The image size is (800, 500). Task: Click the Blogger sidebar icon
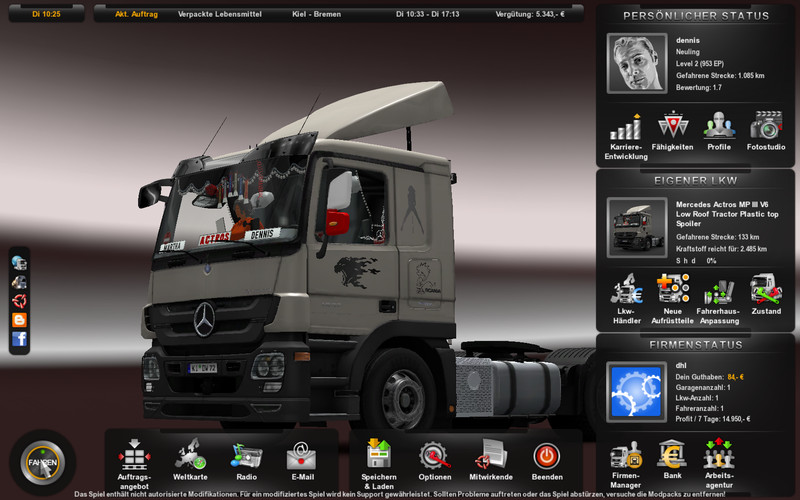tap(19, 320)
